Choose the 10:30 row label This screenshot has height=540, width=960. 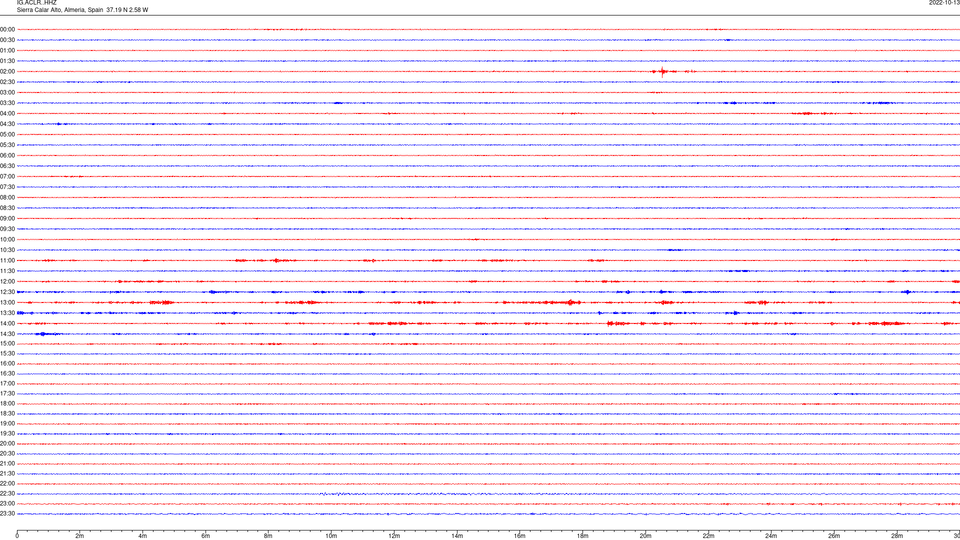coord(7,250)
